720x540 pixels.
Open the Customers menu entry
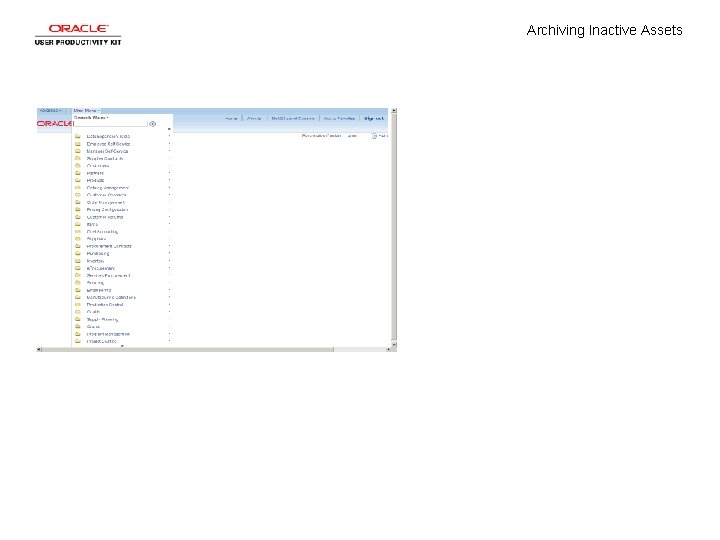[x=98, y=166]
